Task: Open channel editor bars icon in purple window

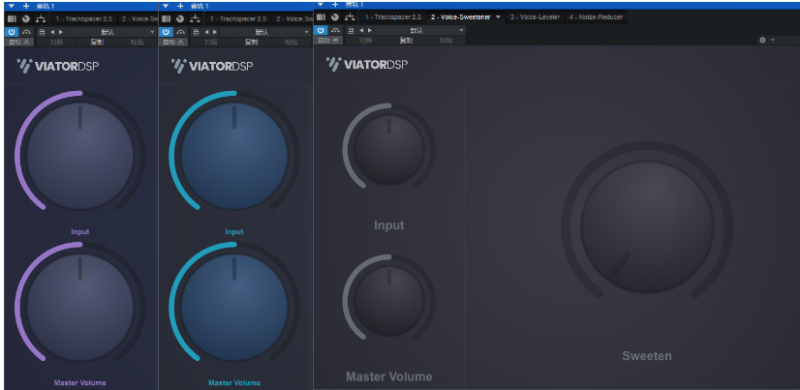Action: click(12, 19)
